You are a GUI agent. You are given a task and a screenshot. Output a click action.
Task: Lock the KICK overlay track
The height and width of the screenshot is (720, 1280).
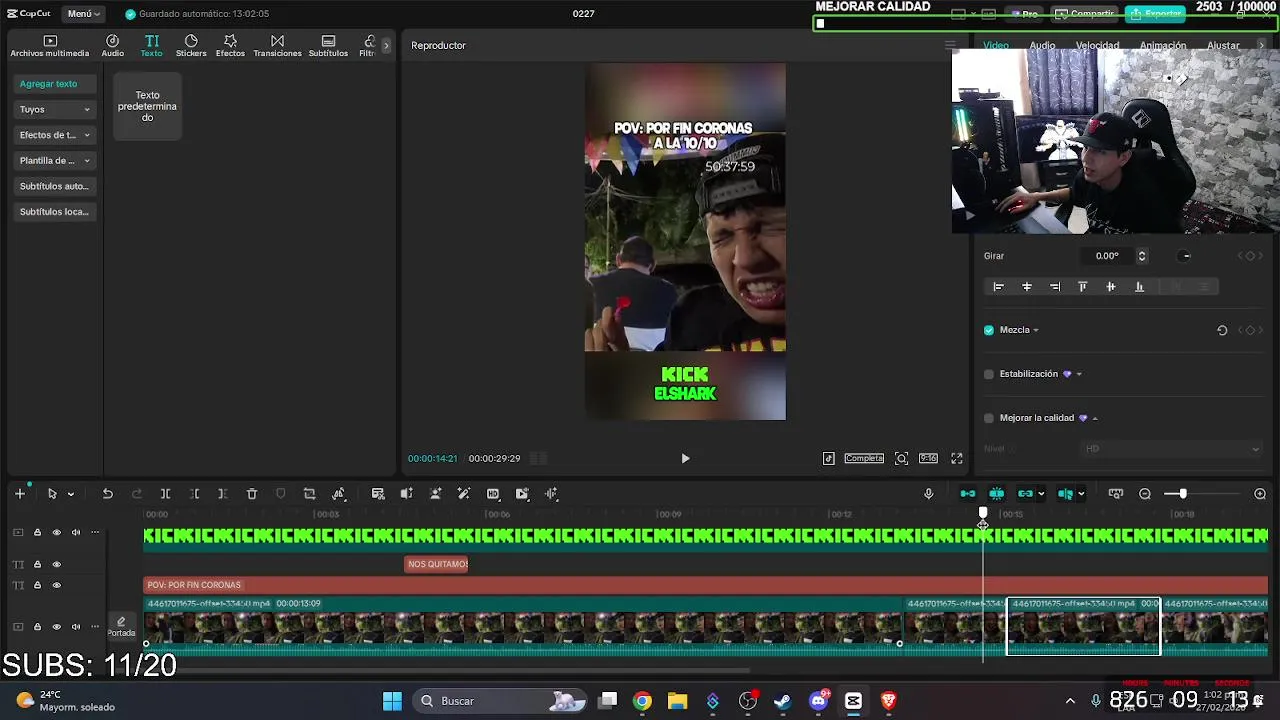click(37, 533)
